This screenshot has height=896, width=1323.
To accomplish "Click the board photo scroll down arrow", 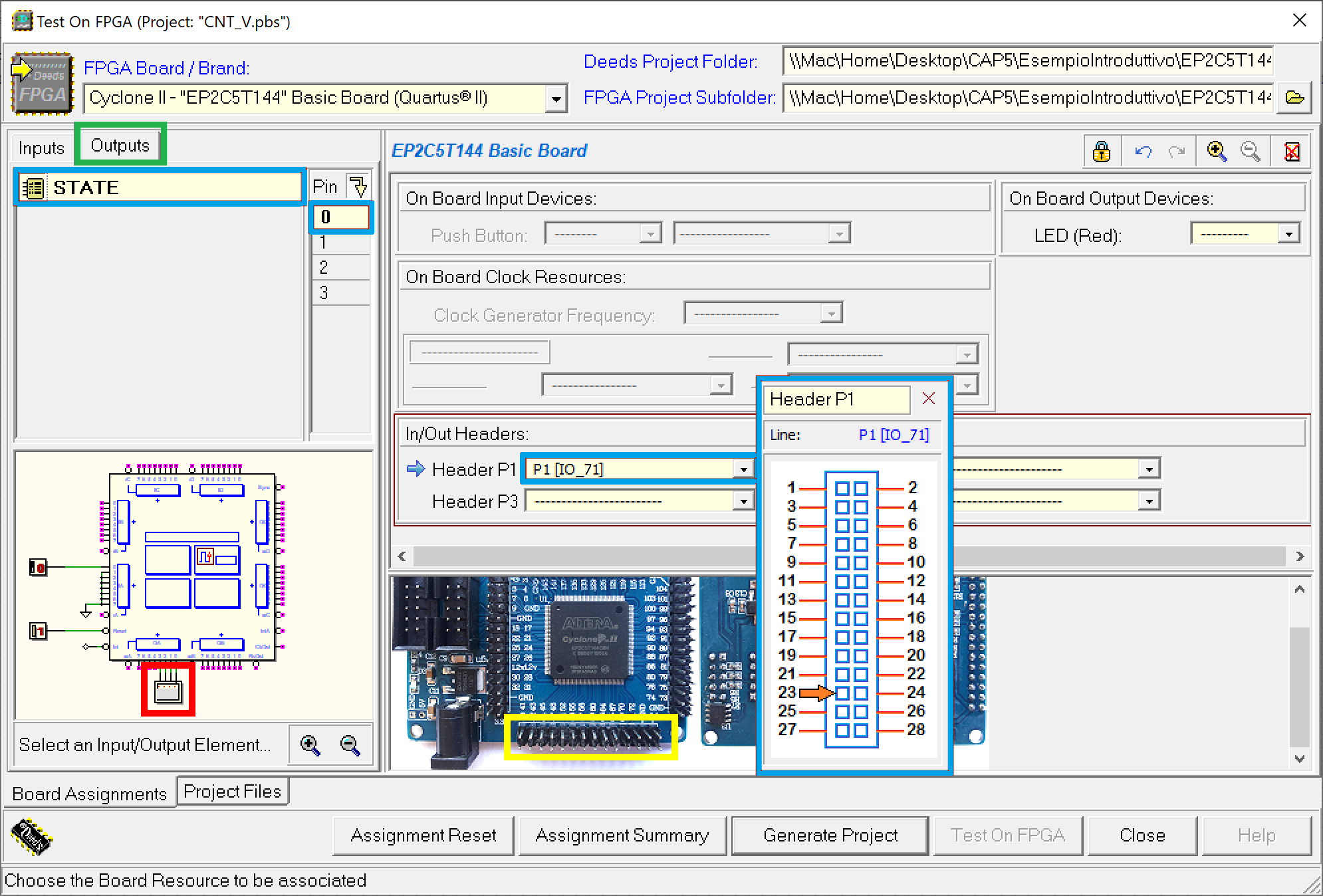I will click(1300, 758).
